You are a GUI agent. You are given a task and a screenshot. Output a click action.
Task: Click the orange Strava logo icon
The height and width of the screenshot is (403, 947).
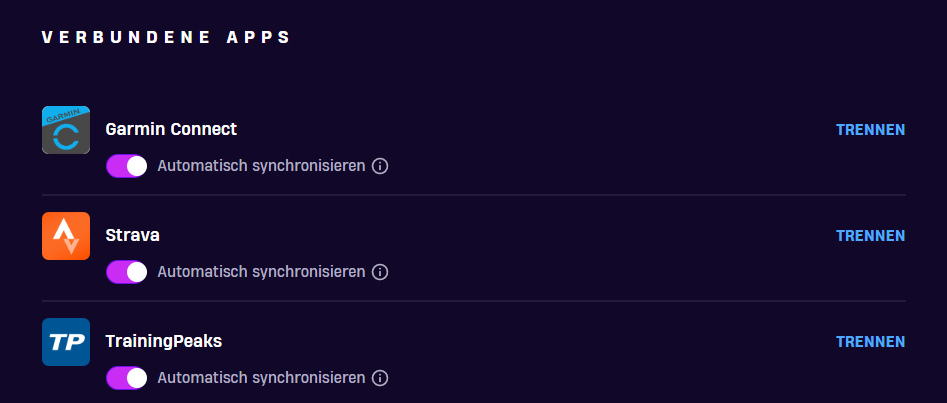pos(66,236)
